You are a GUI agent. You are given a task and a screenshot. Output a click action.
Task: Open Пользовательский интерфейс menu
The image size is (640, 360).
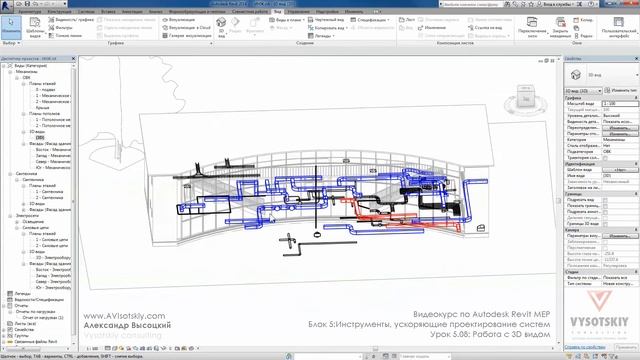pyautogui.click(x=619, y=27)
